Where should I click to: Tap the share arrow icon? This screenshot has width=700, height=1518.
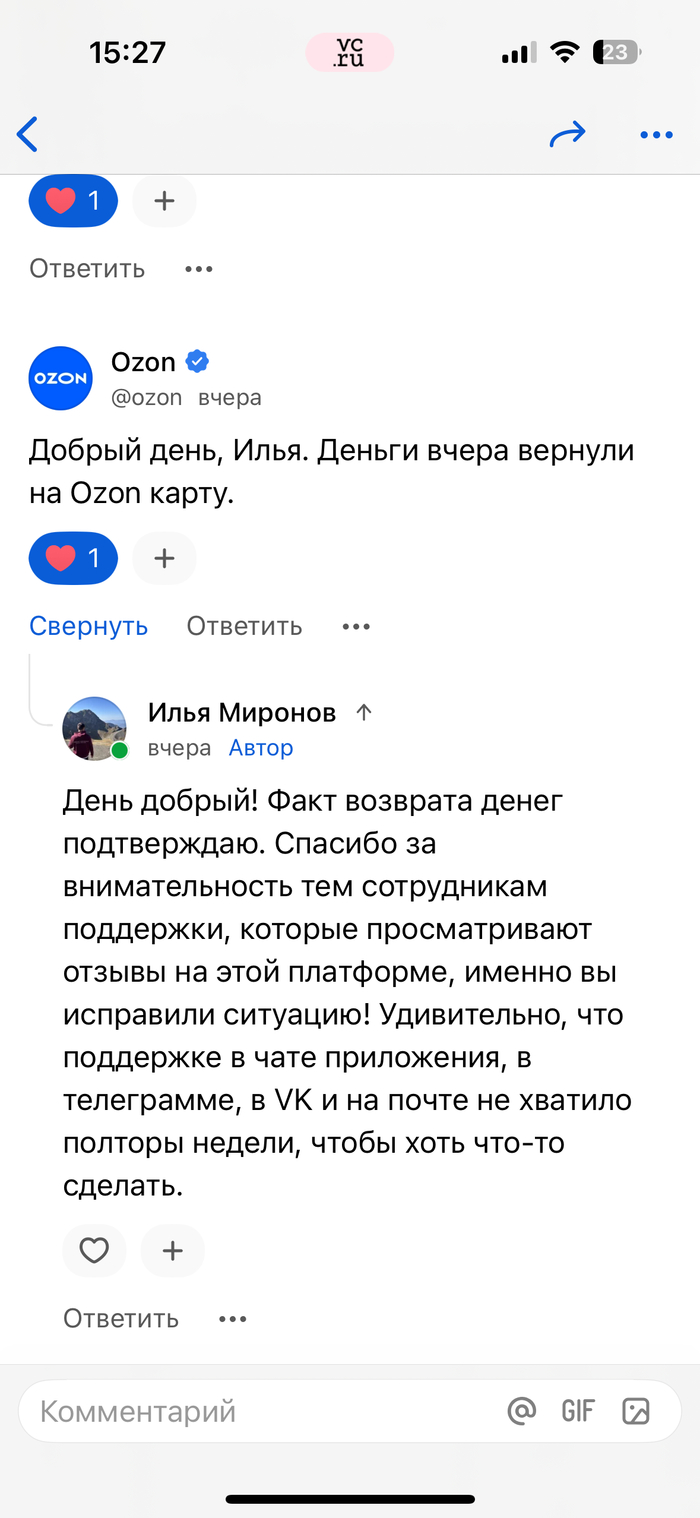(x=567, y=134)
